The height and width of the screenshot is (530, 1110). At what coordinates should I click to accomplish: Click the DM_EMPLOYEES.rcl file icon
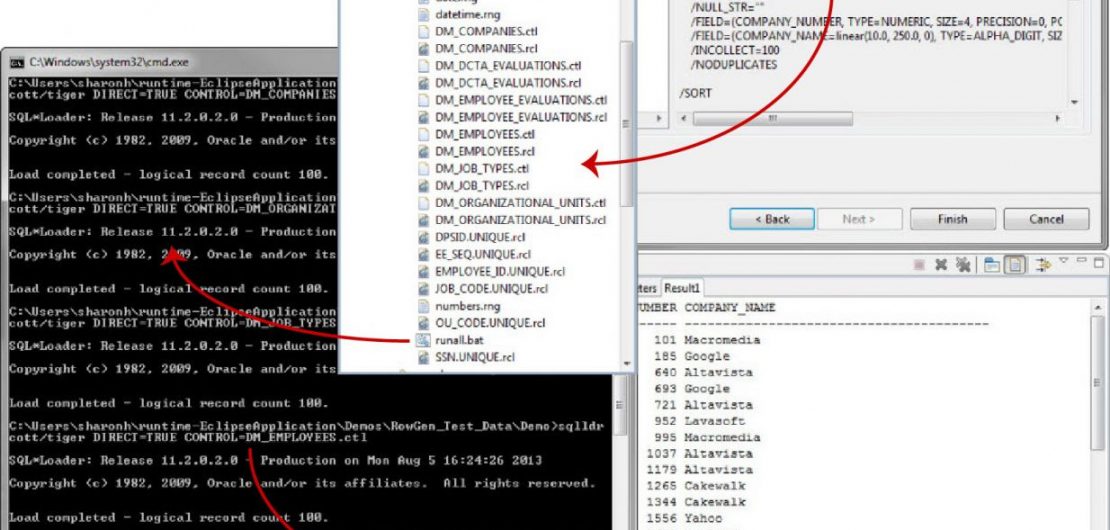click(x=423, y=151)
